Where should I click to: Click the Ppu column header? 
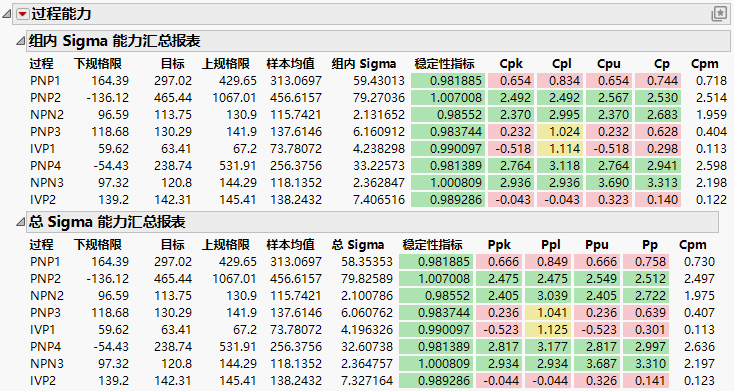(597, 244)
